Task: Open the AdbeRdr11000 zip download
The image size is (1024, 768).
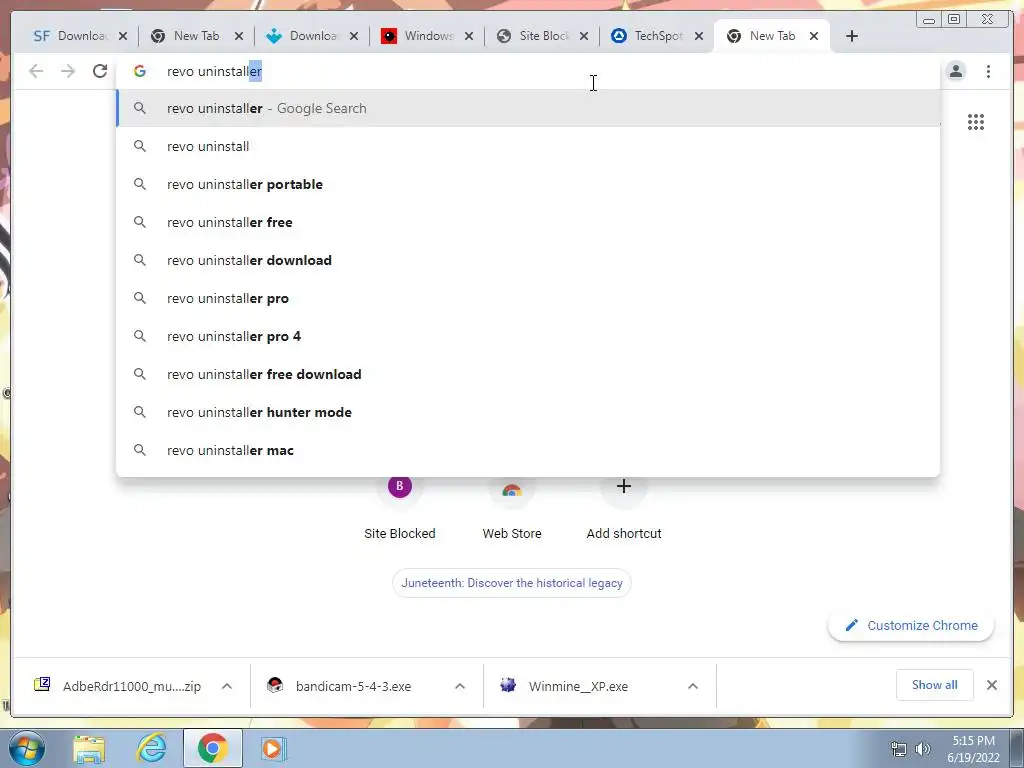Action: pos(118,686)
